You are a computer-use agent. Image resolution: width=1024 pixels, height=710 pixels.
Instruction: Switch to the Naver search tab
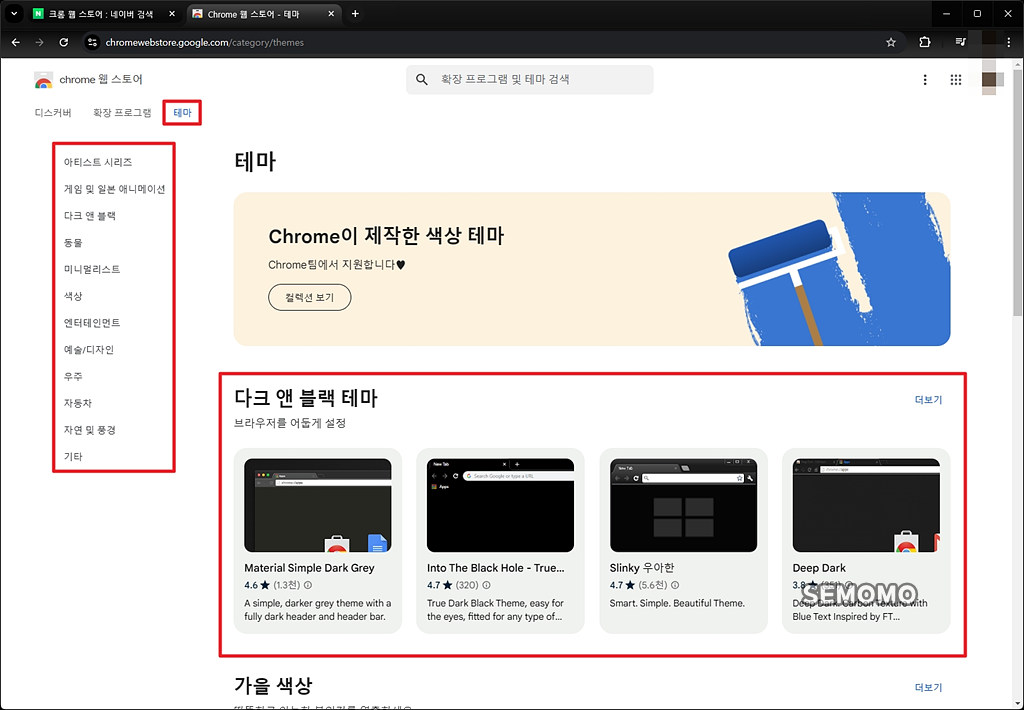point(100,14)
